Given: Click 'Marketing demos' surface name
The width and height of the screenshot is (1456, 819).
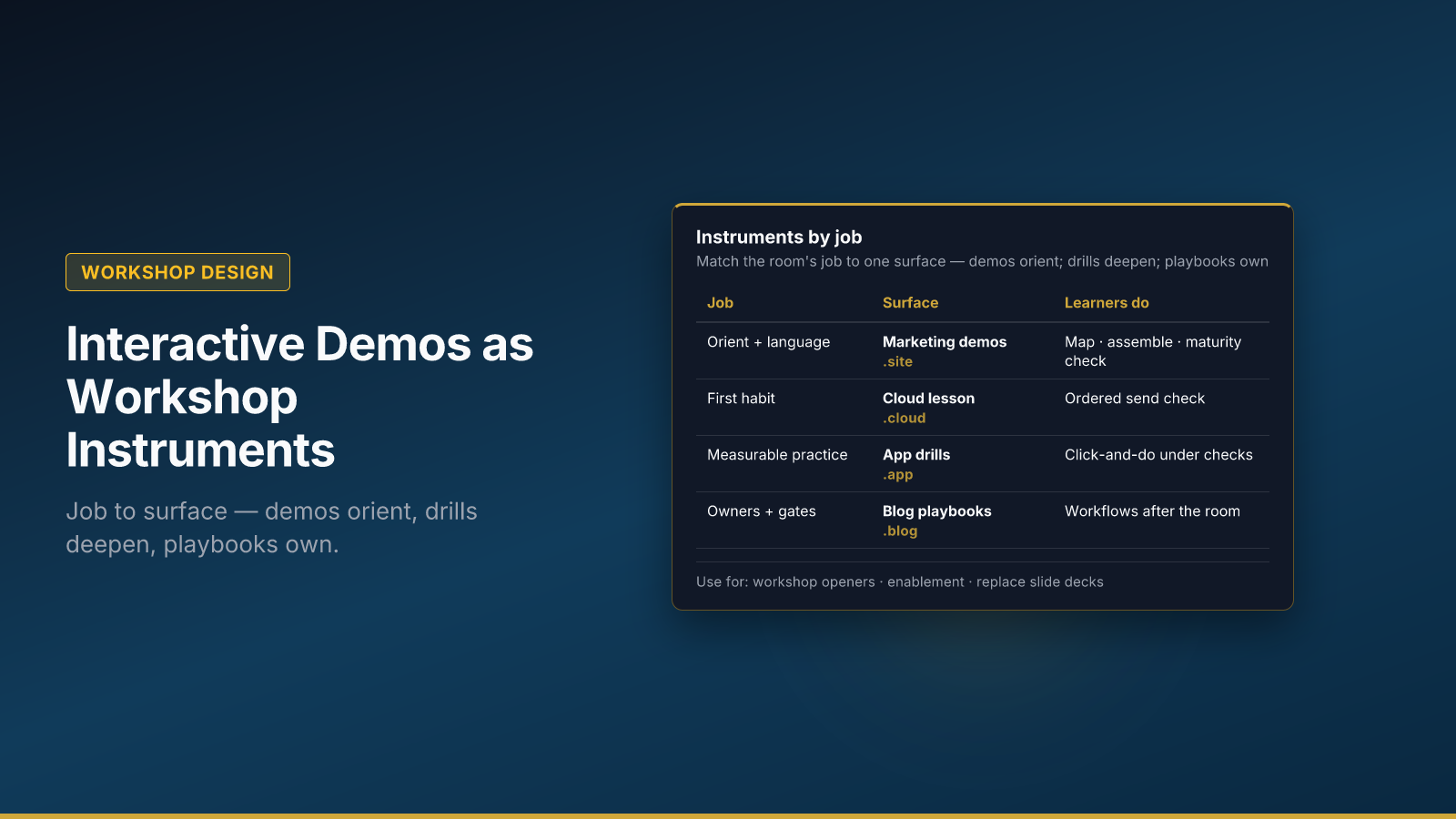Looking at the screenshot, I should [x=945, y=342].
